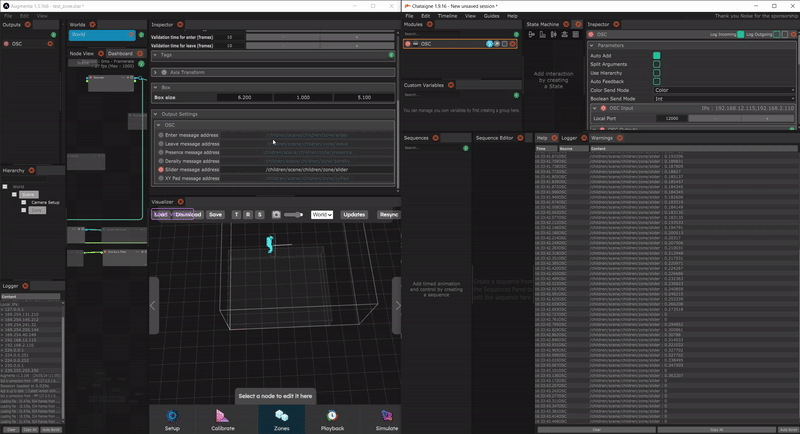Open the Timeline menu in Chataigne
The width and height of the screenshot is (800, 434).
click(x=448, y=16)
